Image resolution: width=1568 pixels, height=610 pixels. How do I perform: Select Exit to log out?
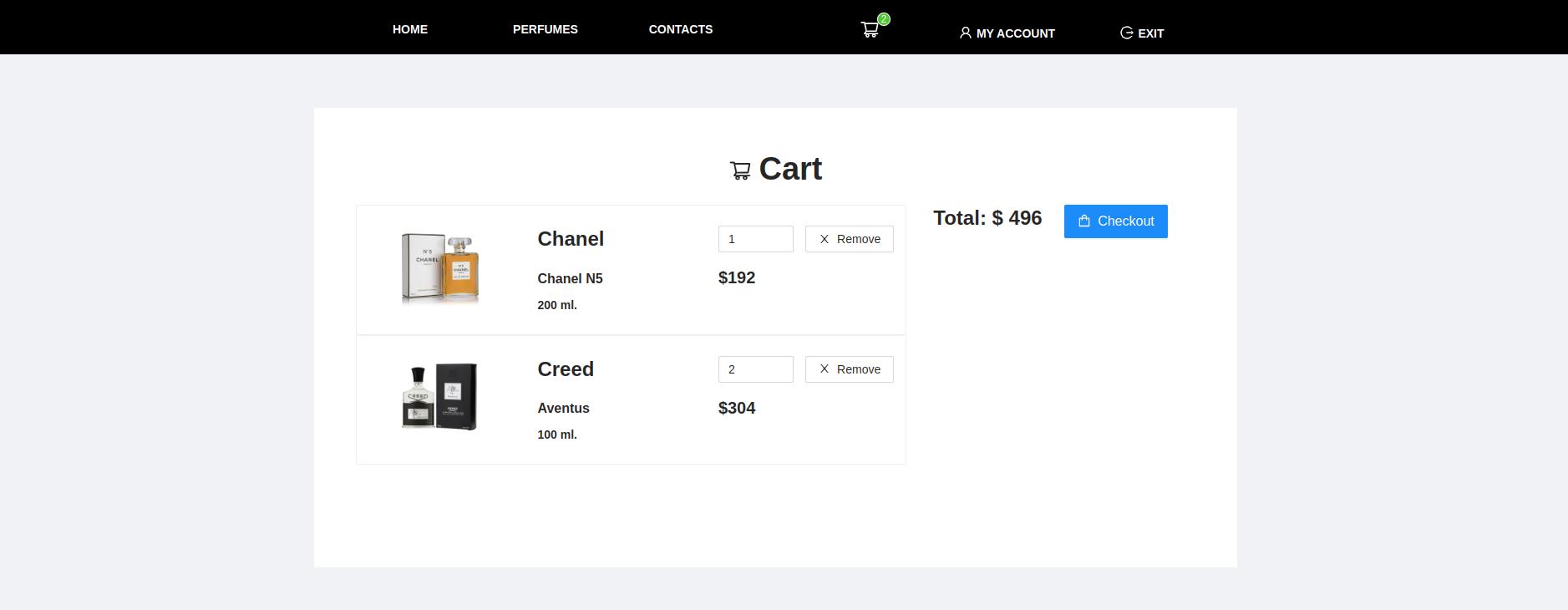click(1142, 33)
